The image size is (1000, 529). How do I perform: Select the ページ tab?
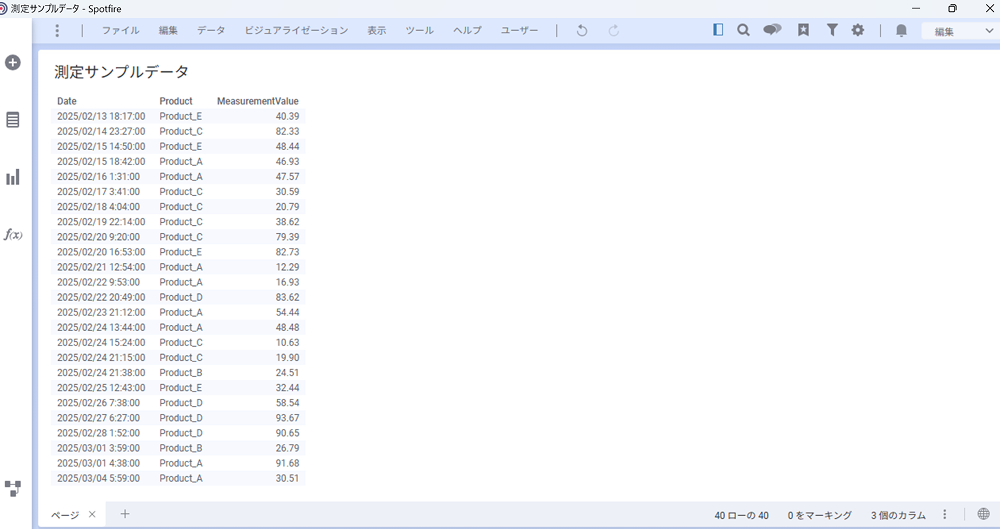[66, 515]
